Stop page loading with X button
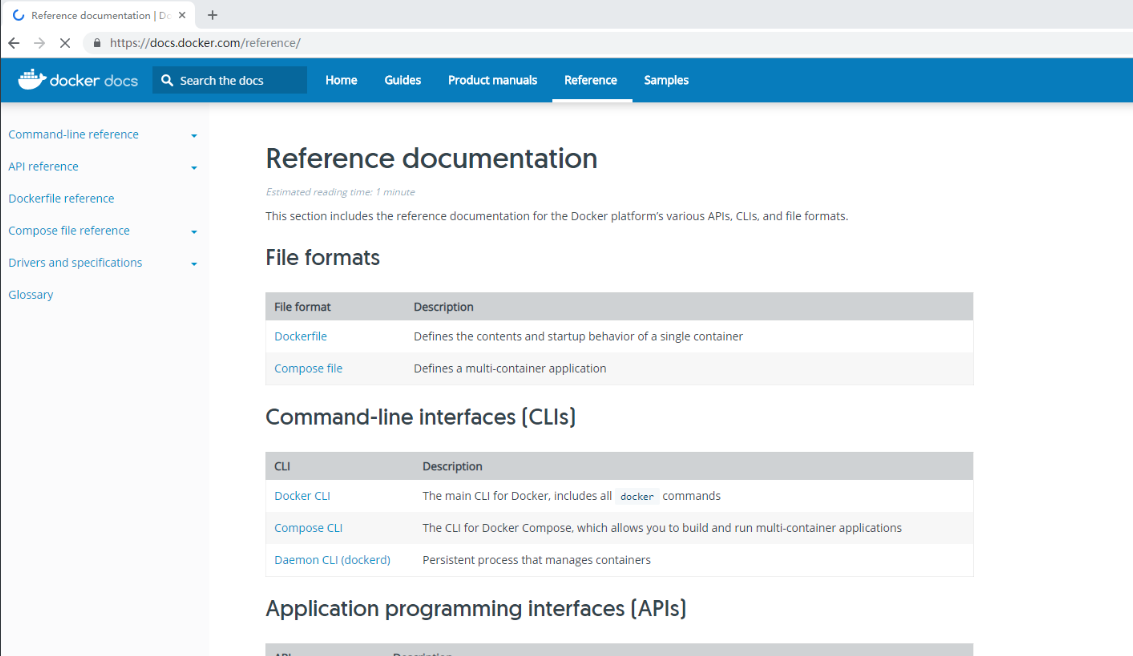1133x656 pixels. [65, 43]
